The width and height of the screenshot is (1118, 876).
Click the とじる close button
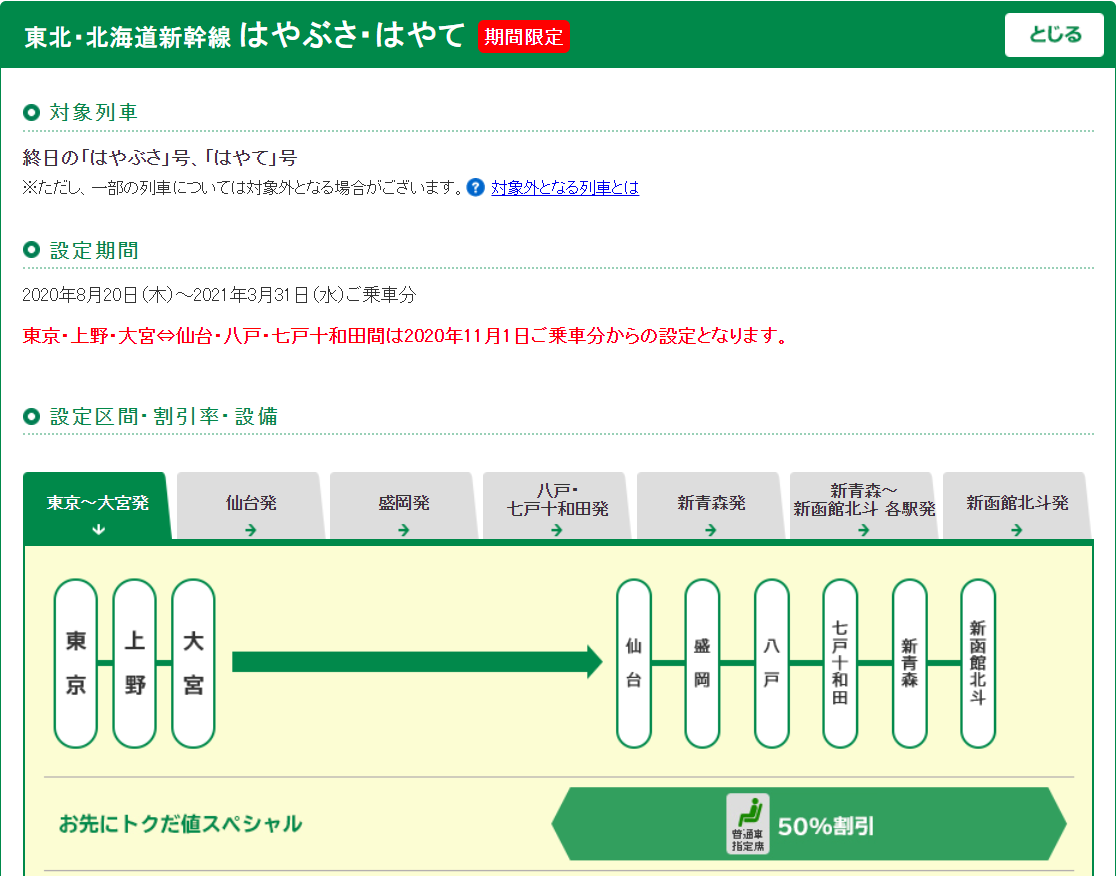[x=1054, y=34]
